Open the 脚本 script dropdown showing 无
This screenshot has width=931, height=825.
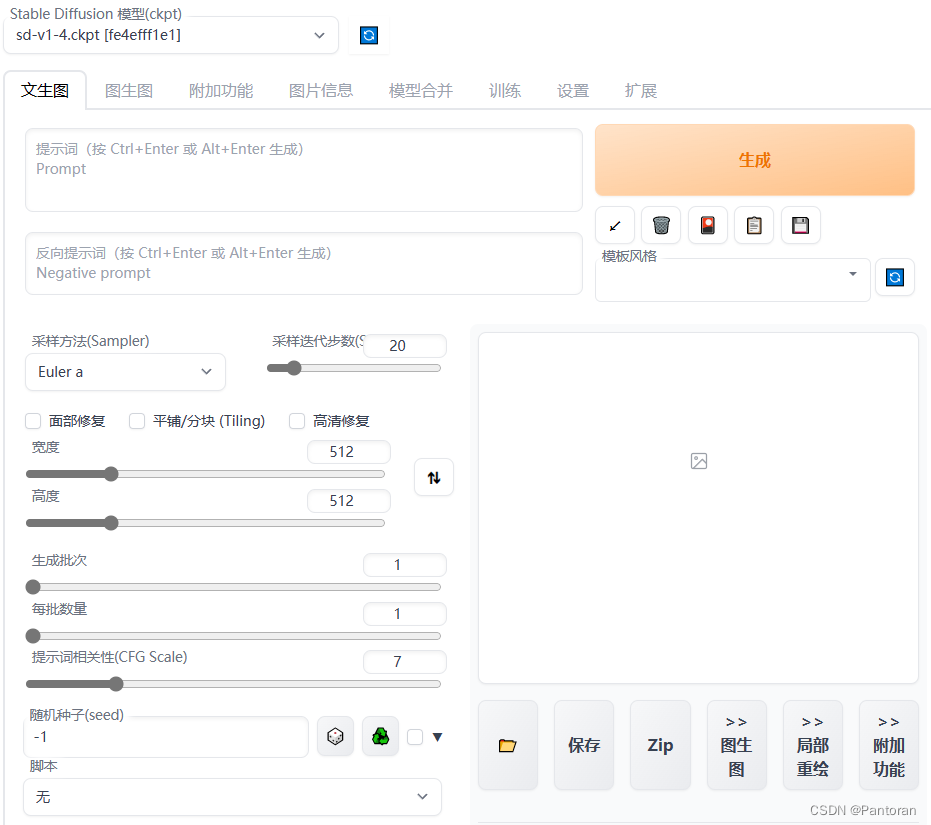tap(232, 797)
